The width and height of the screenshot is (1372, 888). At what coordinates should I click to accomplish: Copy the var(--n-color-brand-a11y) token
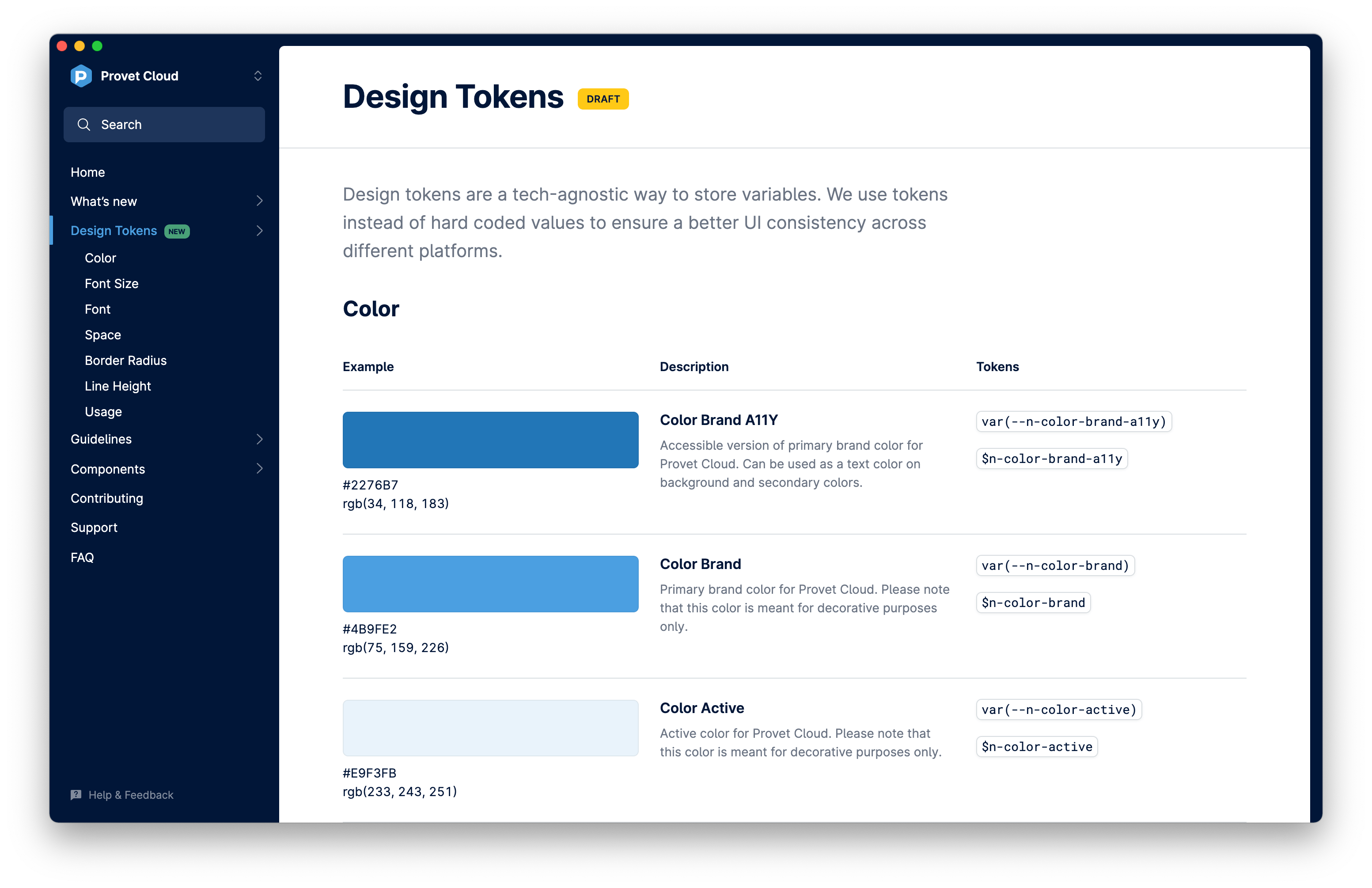1072,421
